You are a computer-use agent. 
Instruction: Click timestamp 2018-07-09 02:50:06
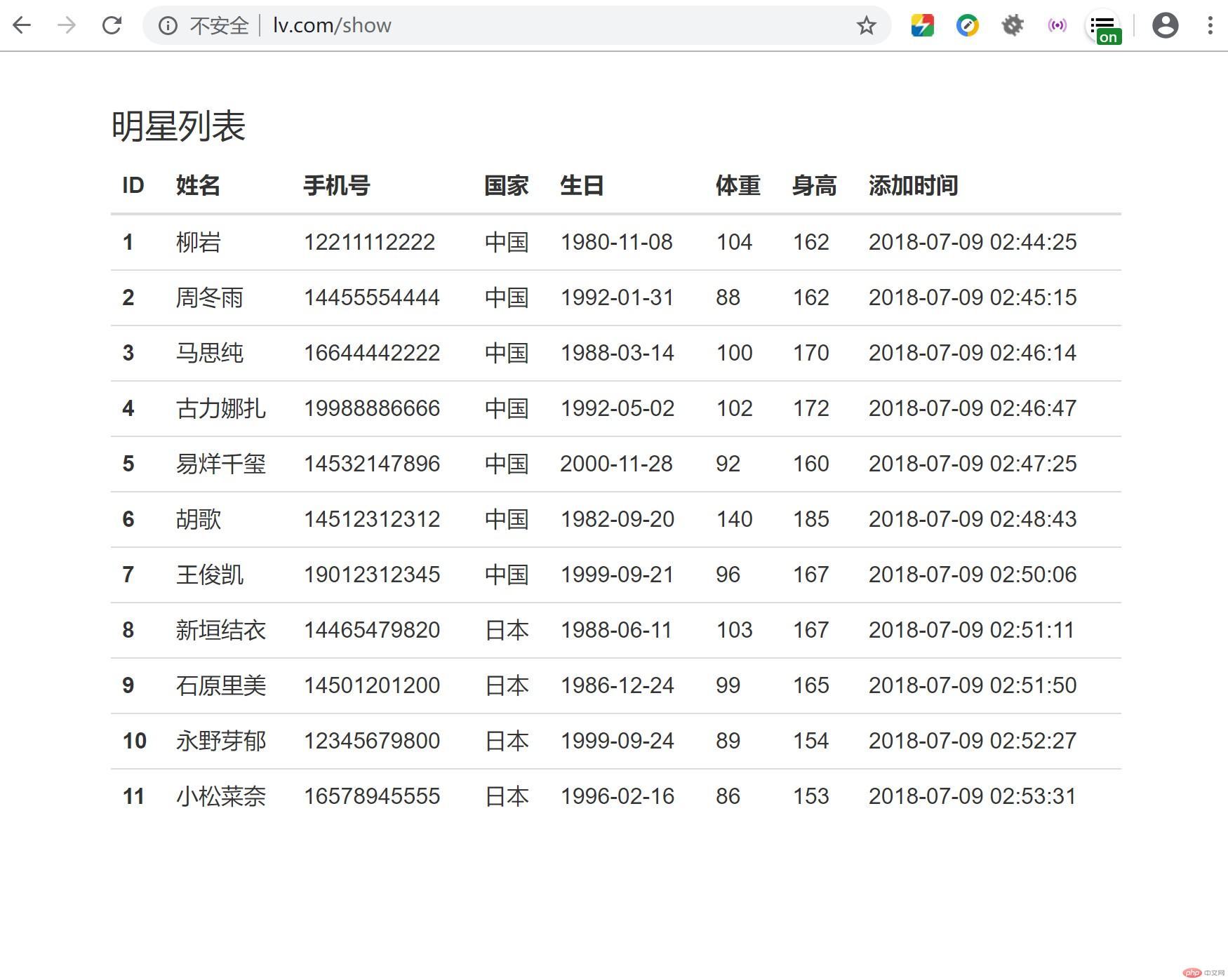tap(972, 575)
